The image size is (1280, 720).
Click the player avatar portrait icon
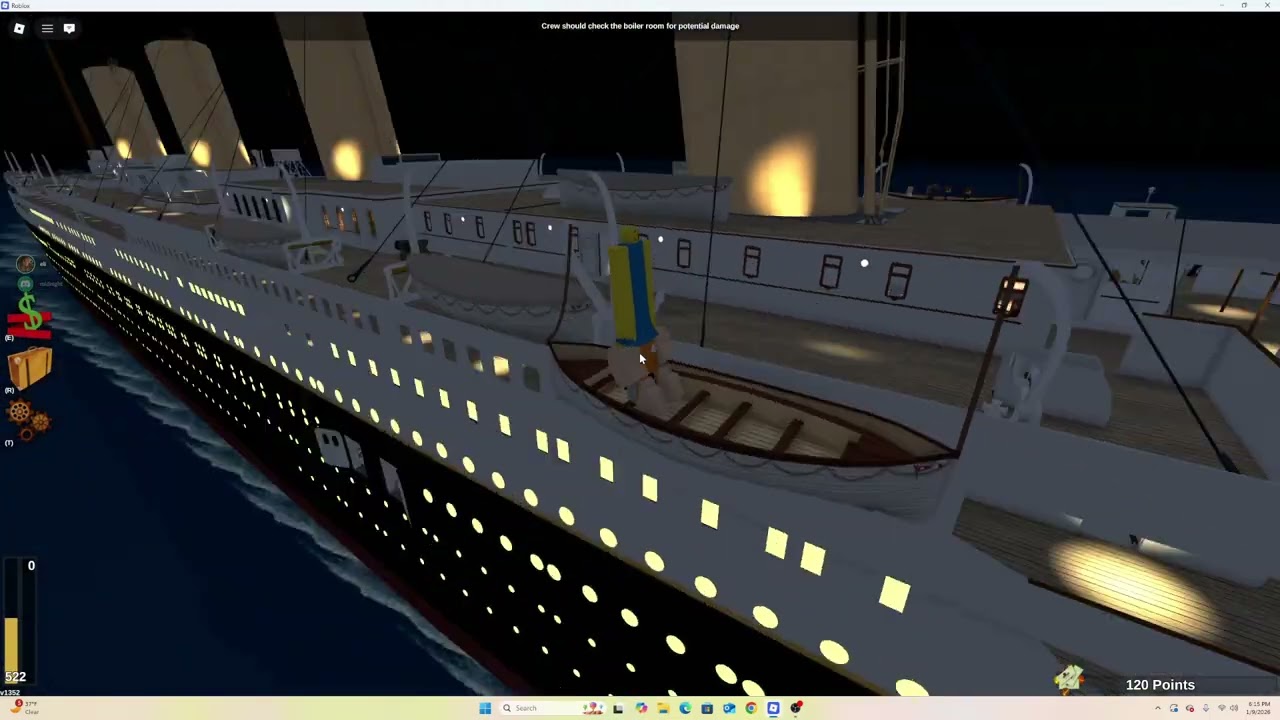click(x=26, y=263)
